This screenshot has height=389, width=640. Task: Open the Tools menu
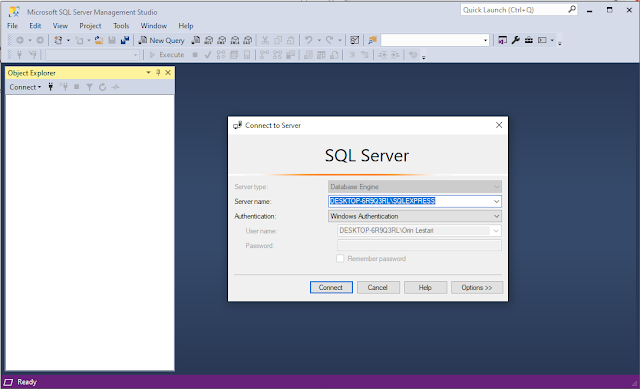(121, 26)
